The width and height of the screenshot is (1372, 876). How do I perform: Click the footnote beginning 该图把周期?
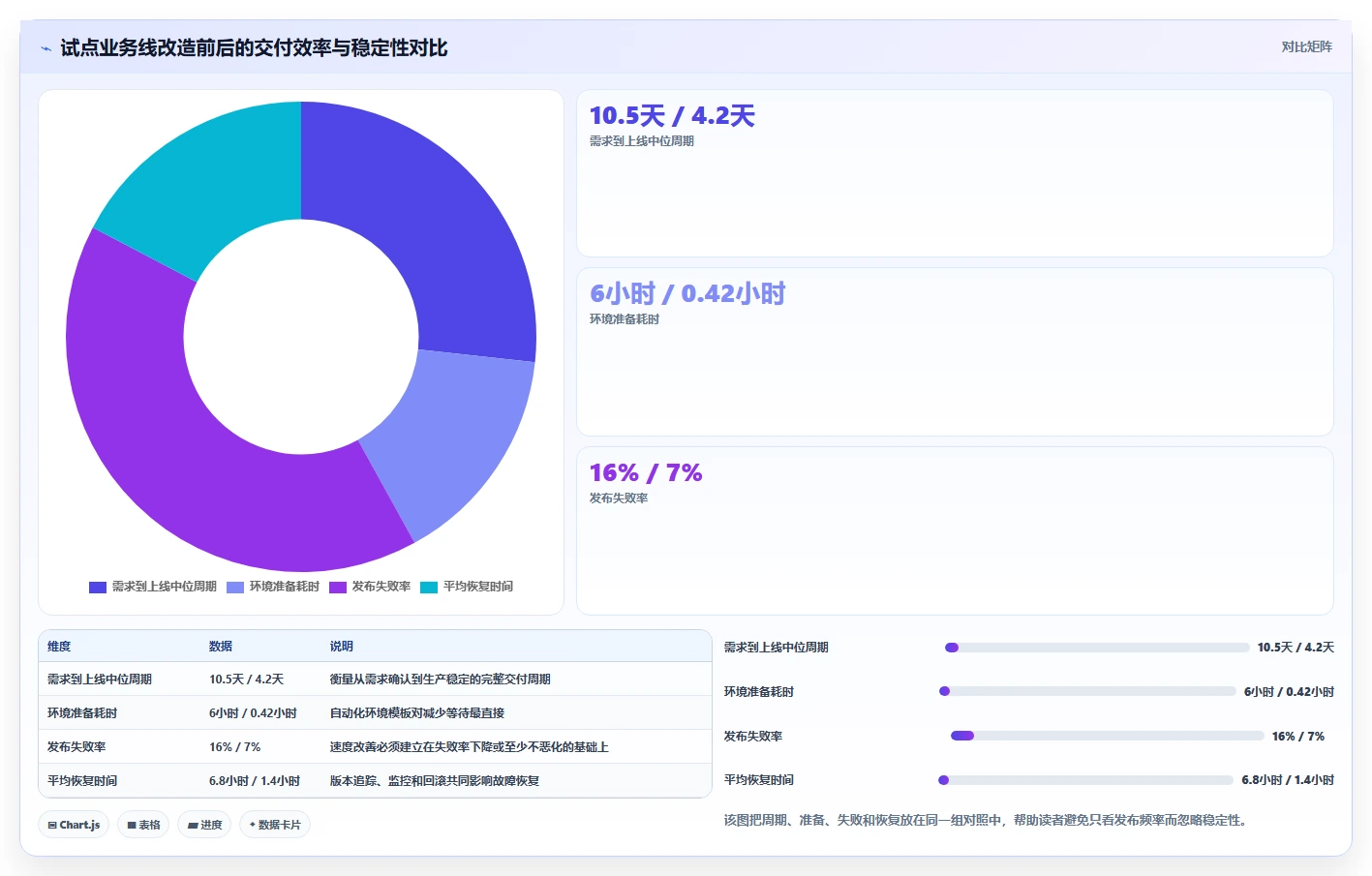[x=988, y=820]
